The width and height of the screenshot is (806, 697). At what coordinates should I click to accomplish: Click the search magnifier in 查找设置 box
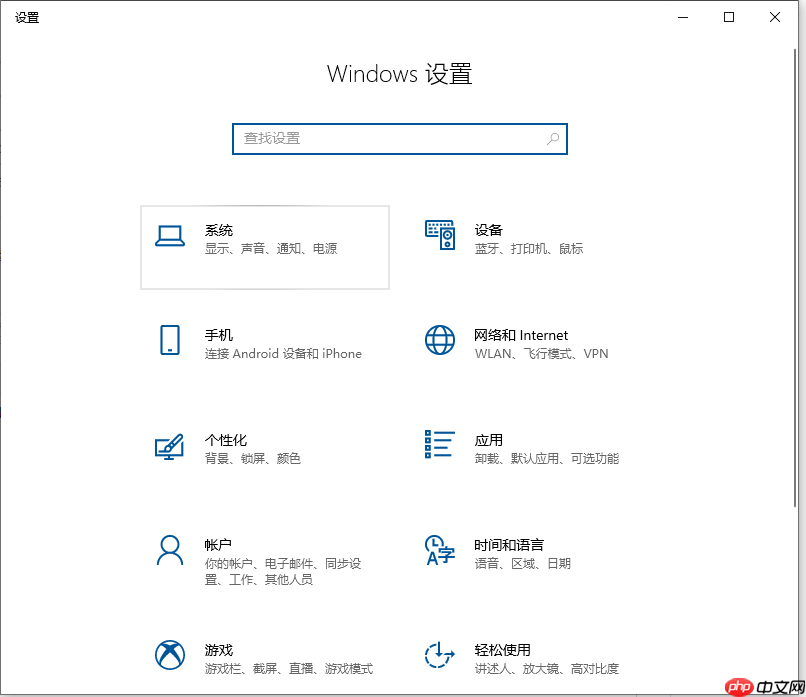click(553, 139)
